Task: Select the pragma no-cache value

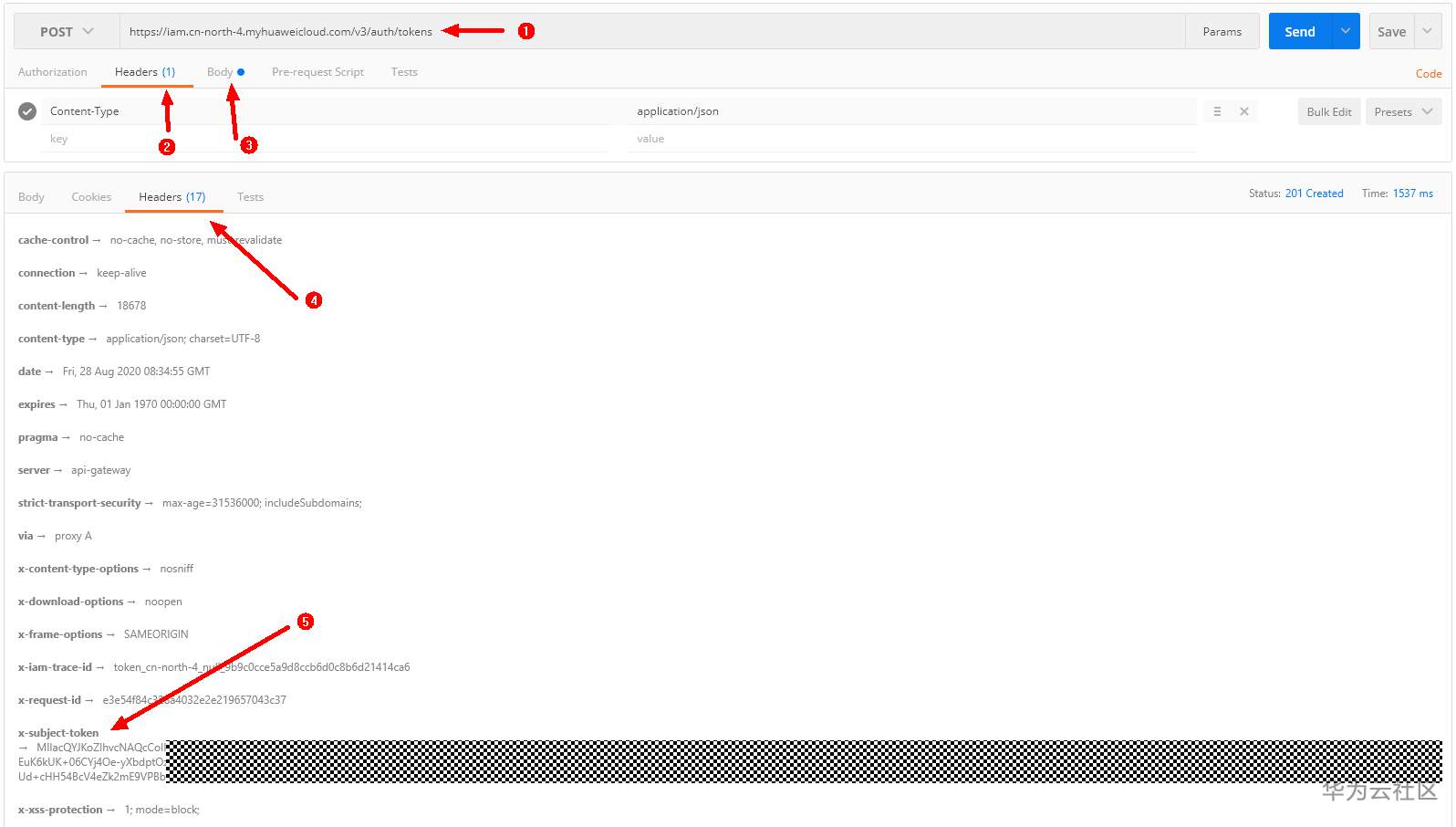Action: click(101, 437)
